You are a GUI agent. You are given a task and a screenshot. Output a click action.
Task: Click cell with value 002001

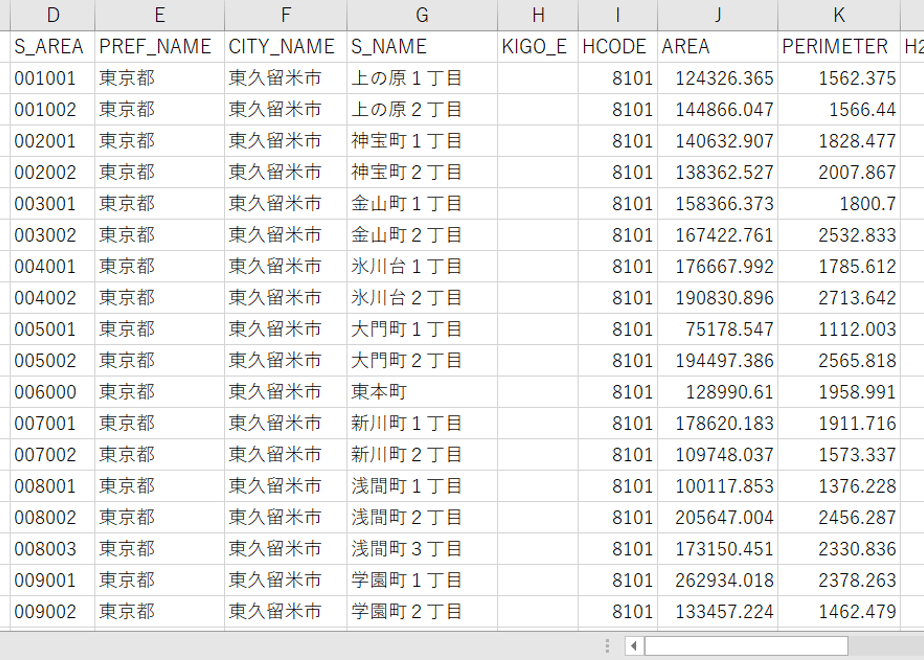(x=52, y=141)
